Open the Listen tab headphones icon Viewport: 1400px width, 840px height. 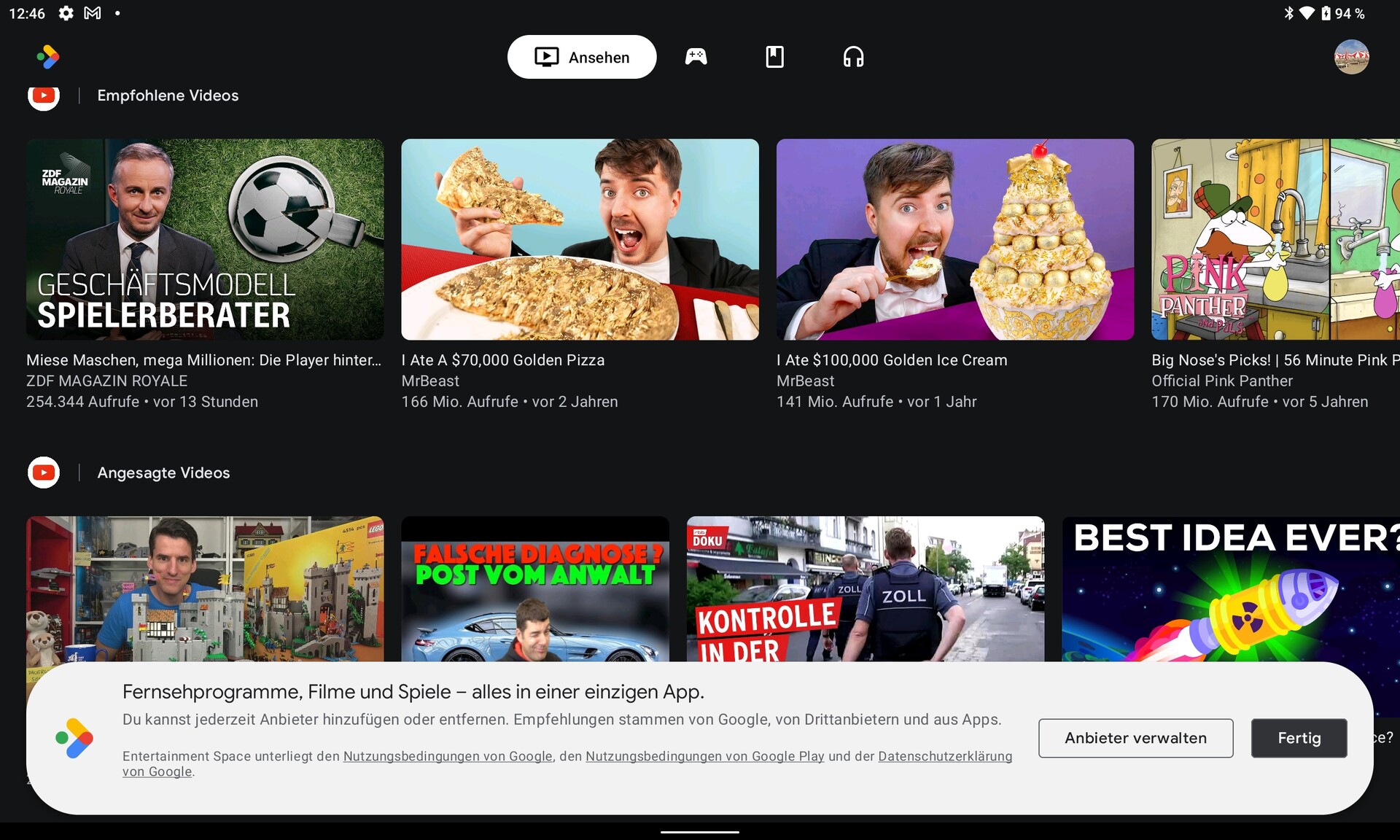pos(853,57)
